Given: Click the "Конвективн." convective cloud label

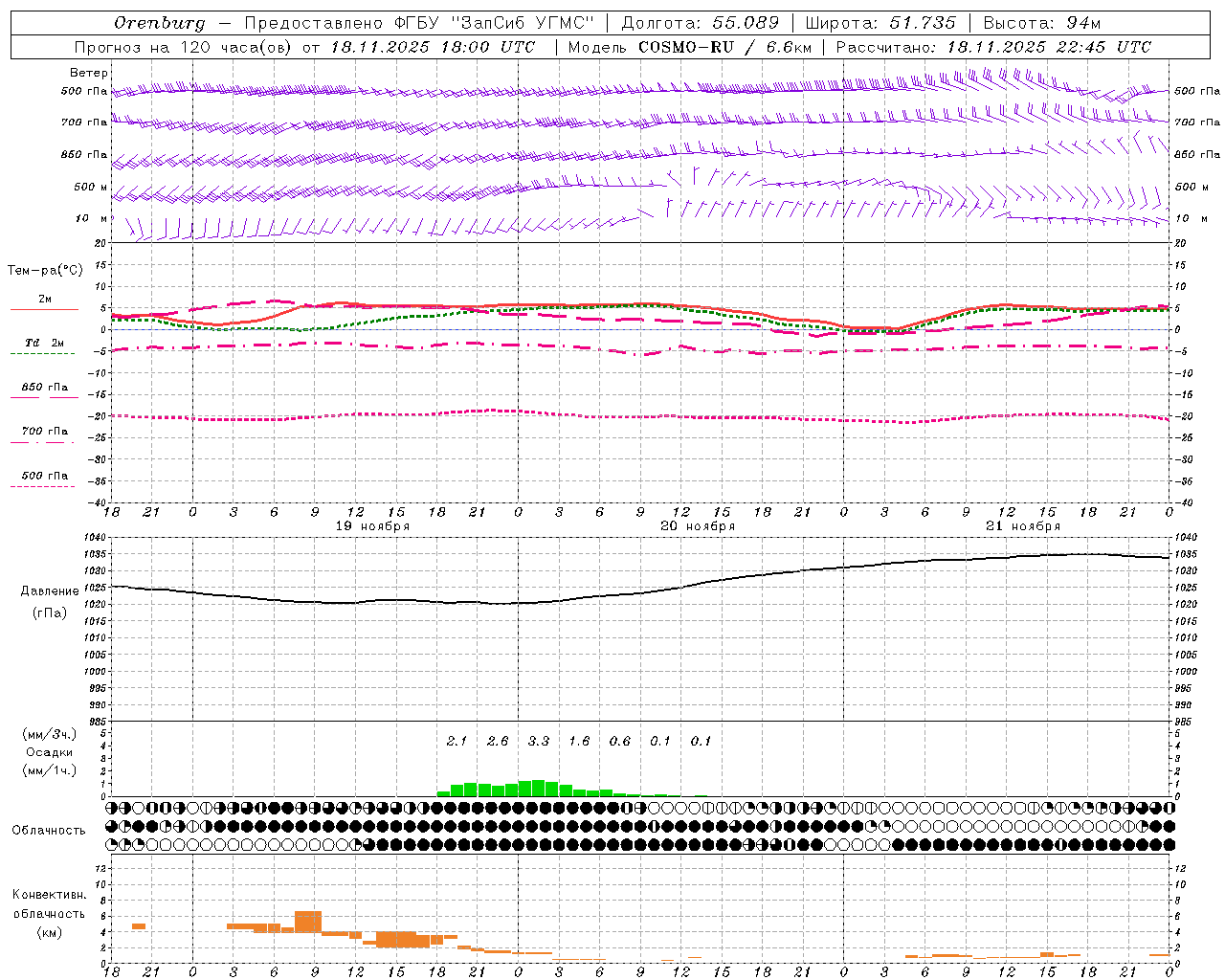Looking at the screenshot, I should pos(50,895).
